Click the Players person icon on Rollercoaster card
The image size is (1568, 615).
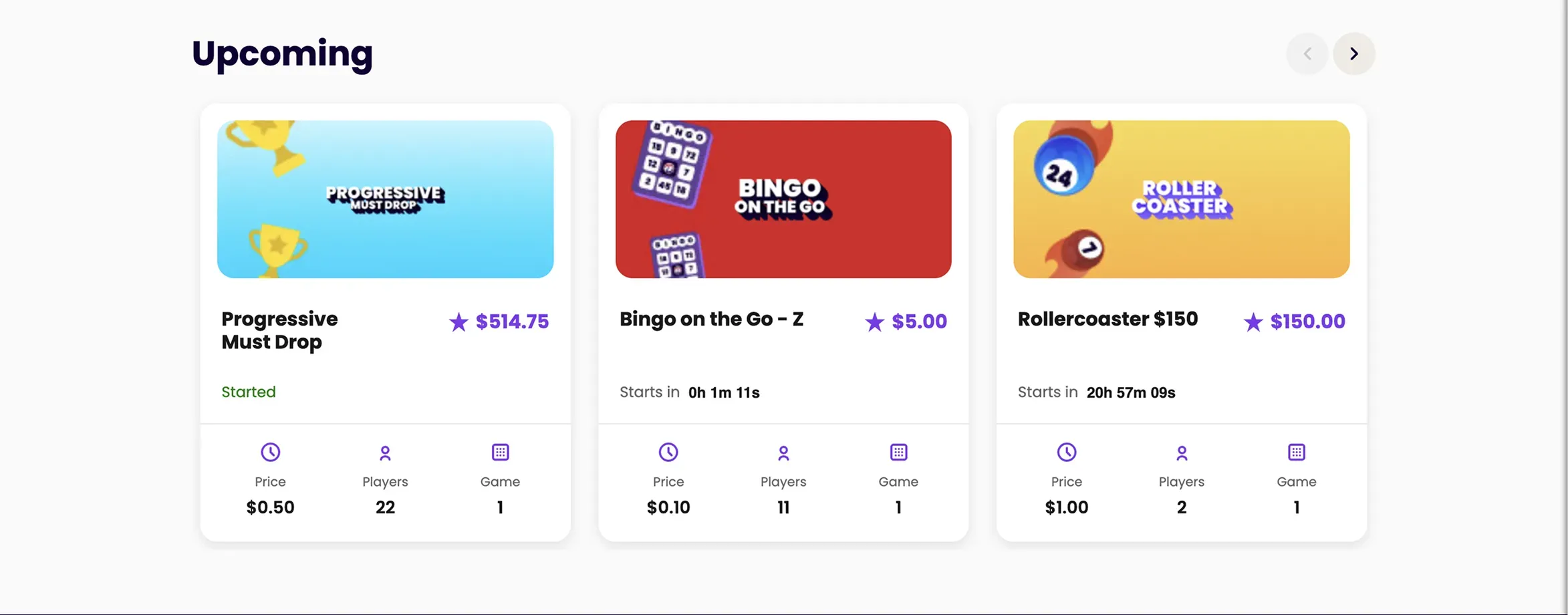(1182, 453)
